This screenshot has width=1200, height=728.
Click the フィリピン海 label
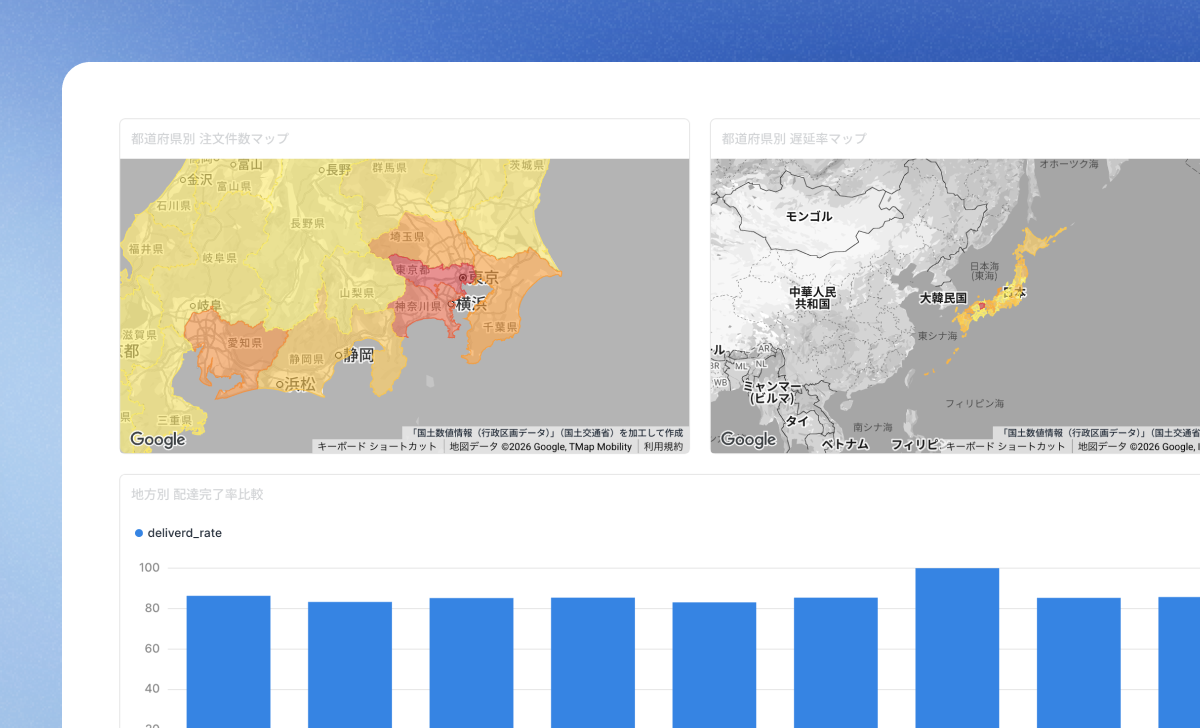coord(975,403)
